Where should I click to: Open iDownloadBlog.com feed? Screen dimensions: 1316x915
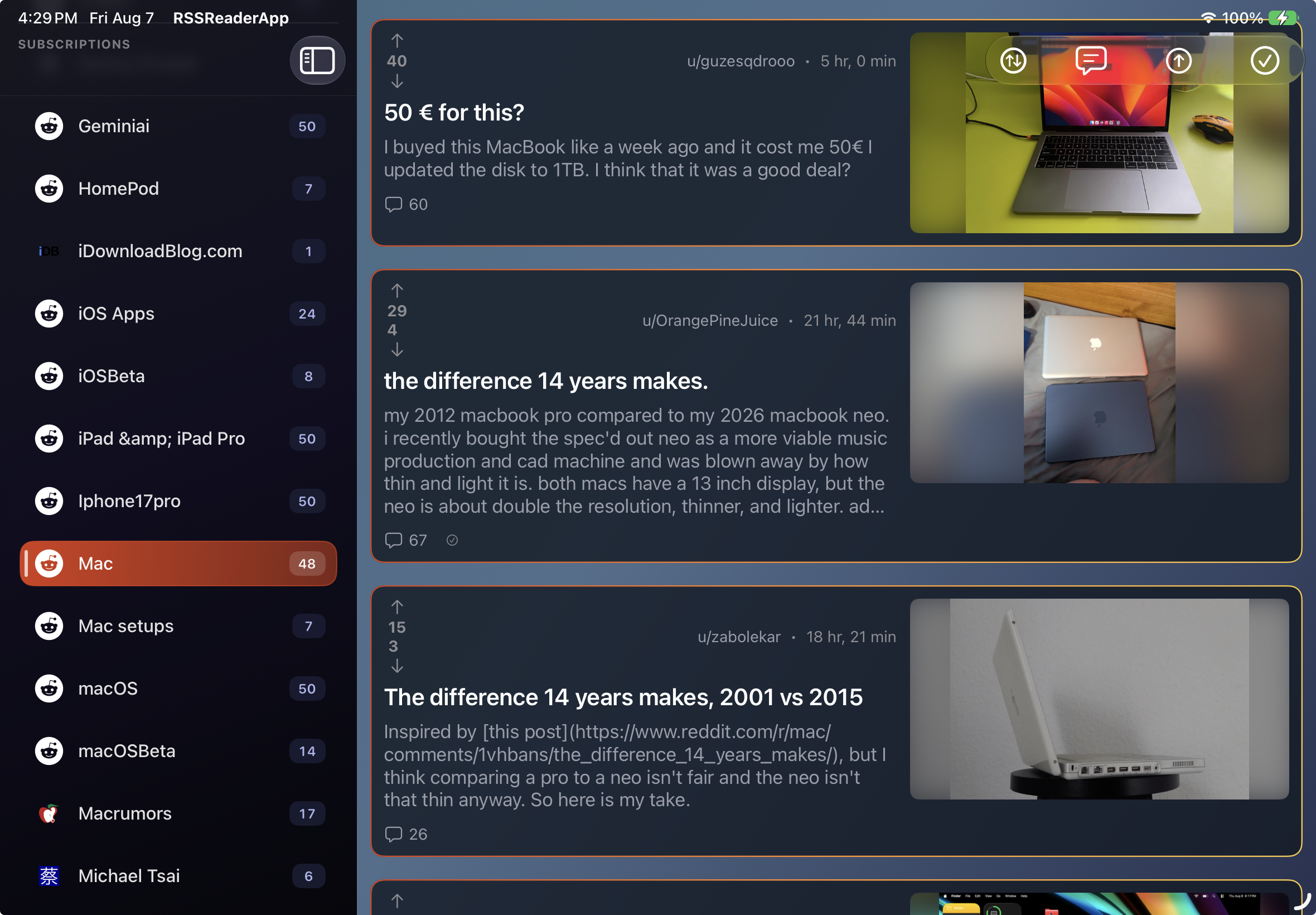pos(178,251)
